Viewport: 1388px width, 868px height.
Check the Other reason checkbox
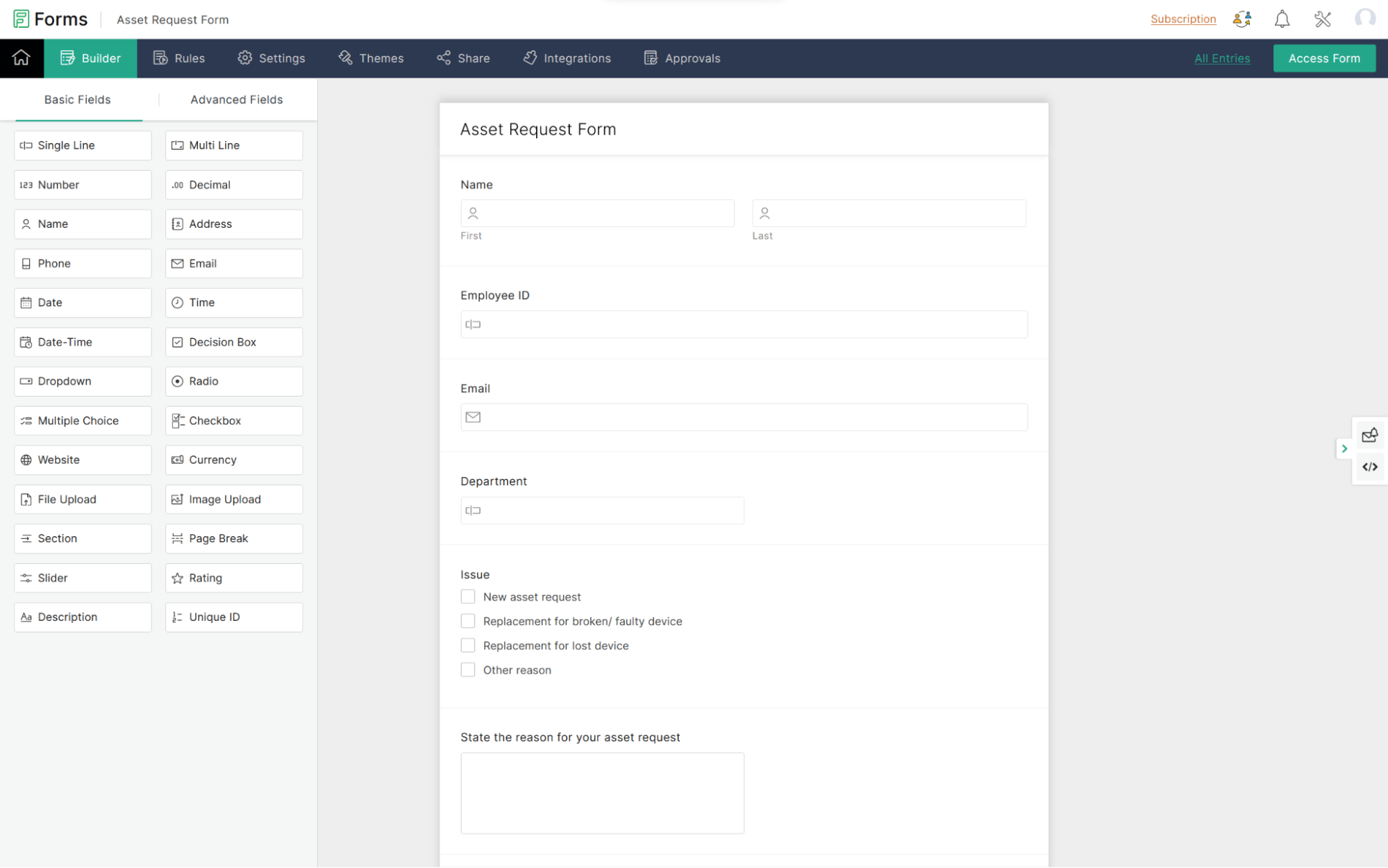coord(468,670)
